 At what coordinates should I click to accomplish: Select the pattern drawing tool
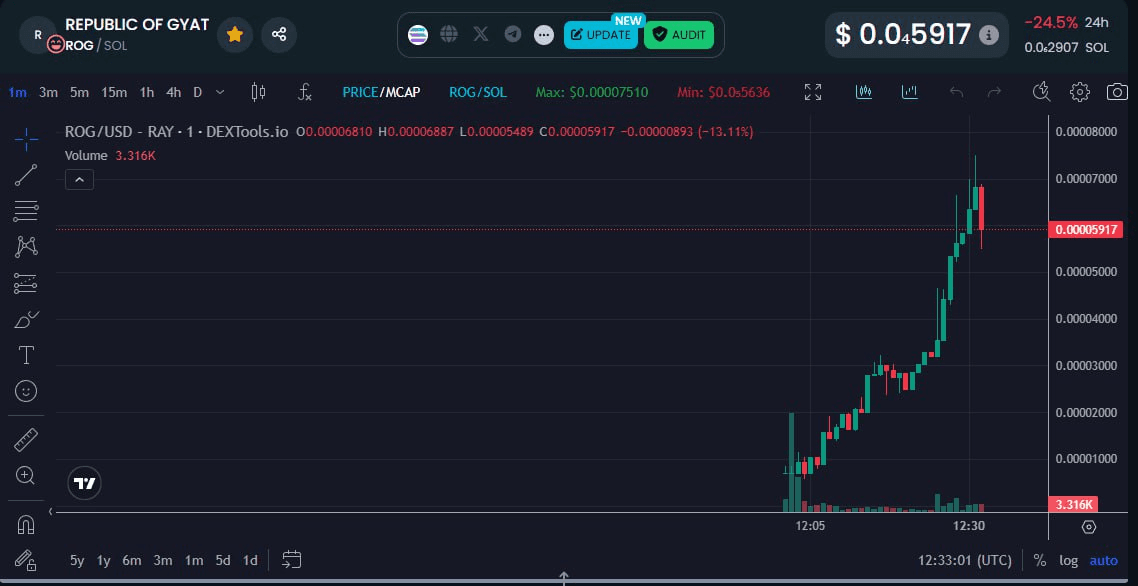pyautogui.click(x=26, y=247)
